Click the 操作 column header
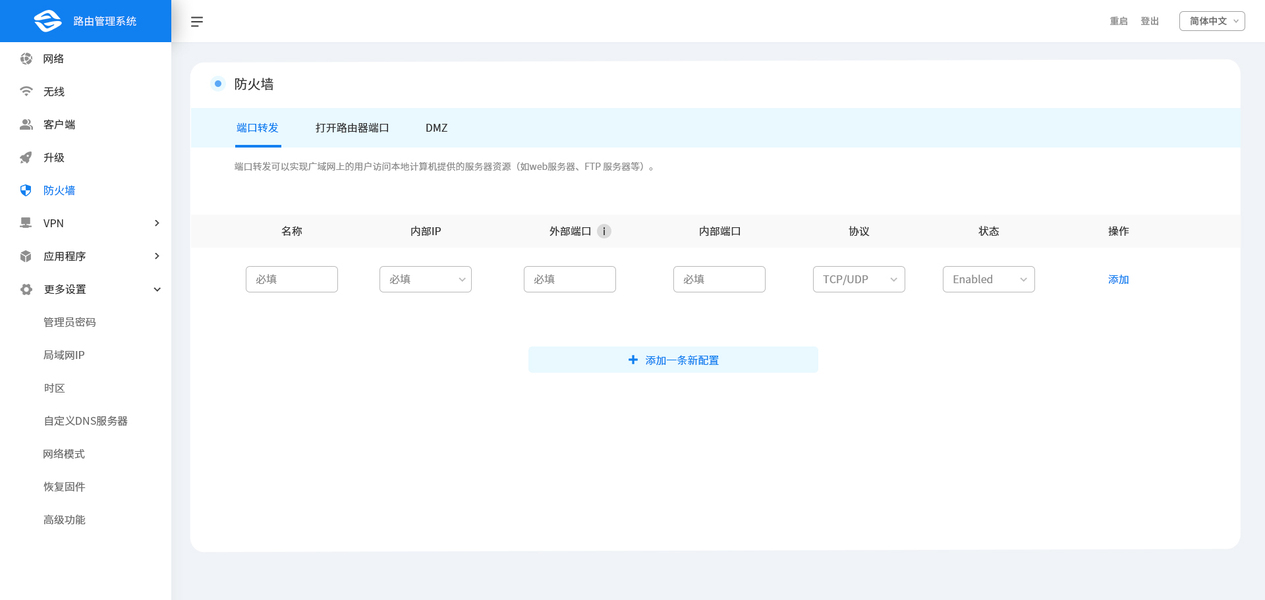The image size is (1265, 600). pyautogui.click(x=1118, y=231)
